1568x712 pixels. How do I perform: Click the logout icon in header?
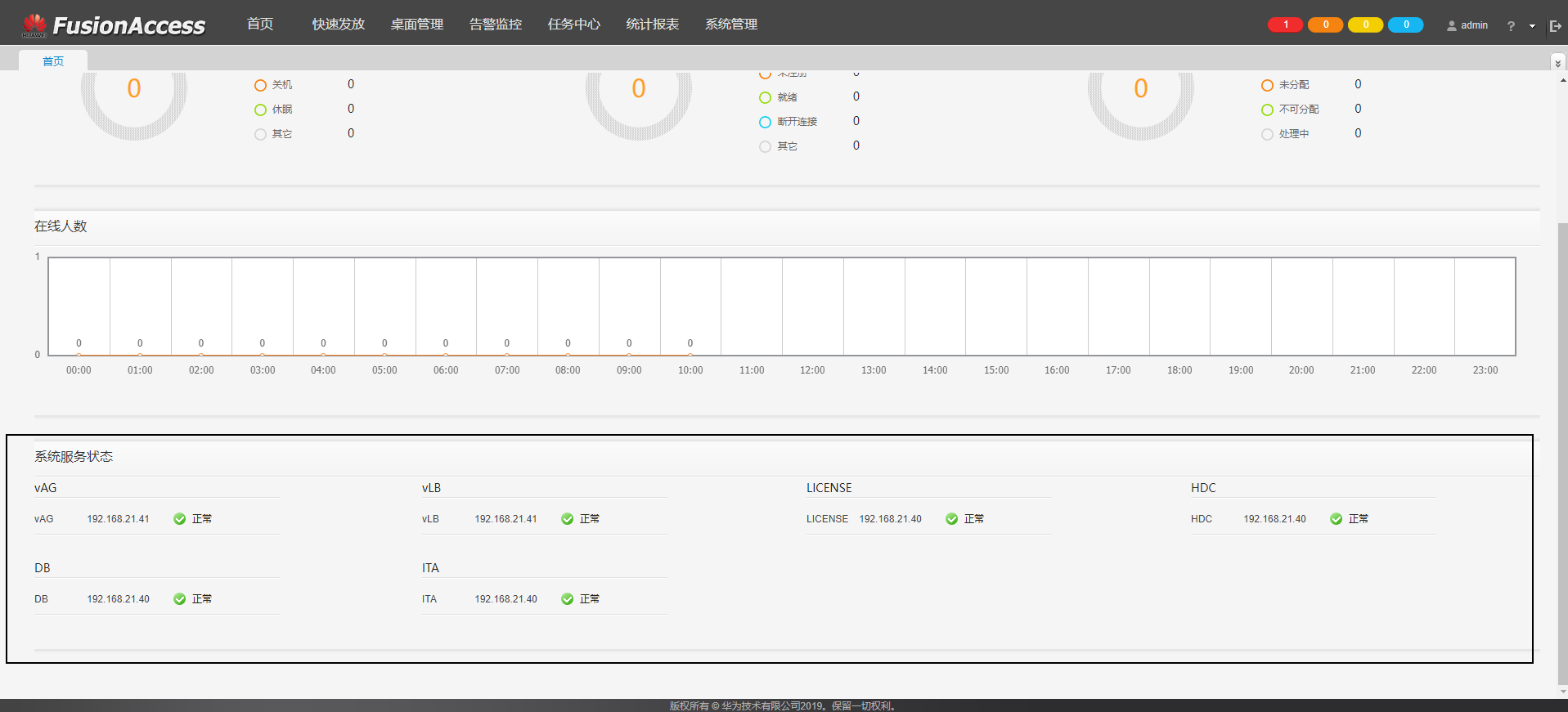click(x=1555, y=26)
